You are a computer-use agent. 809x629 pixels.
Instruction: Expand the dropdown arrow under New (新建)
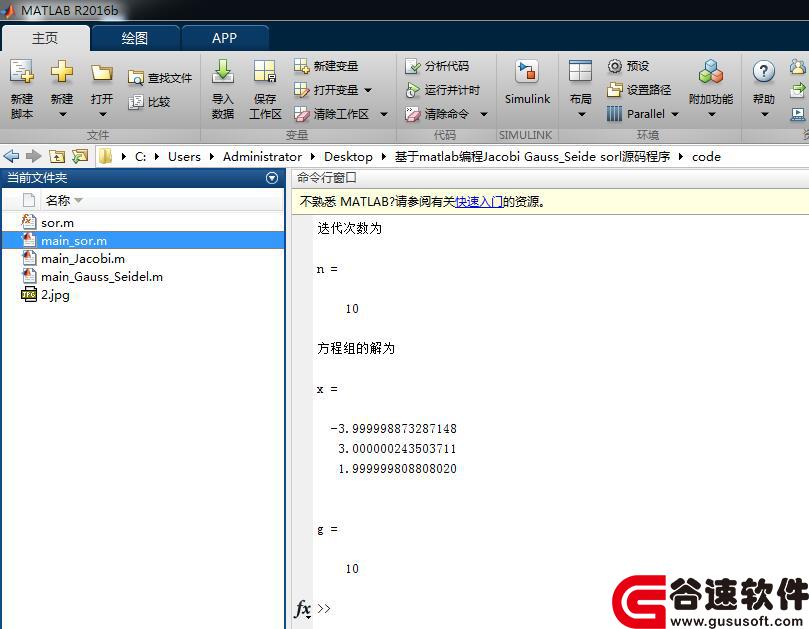pos(62,114)
